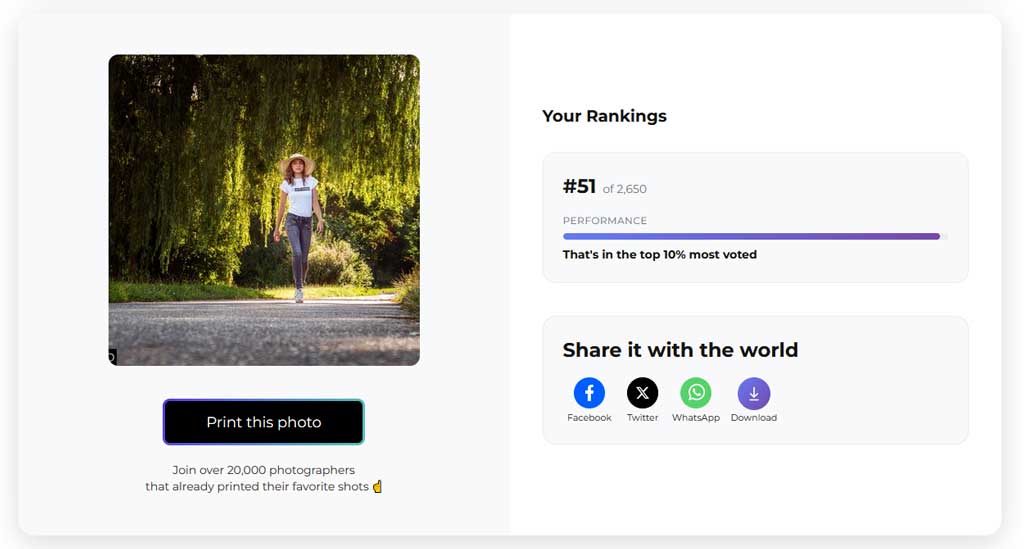Click the Facebook text label
Screen dimensions: 1024x549
tap(589, 418)
